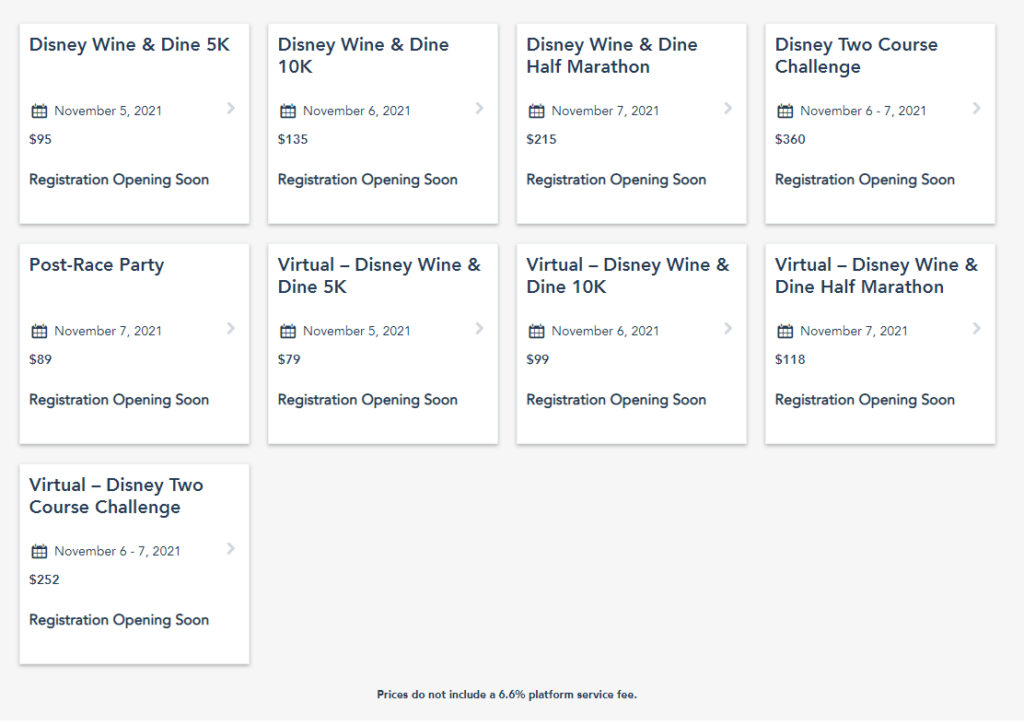Viewport: 1024px width, 725px height.
Task: Expand Virtual Two Course Challenge chevron
Action: point(231,548)
